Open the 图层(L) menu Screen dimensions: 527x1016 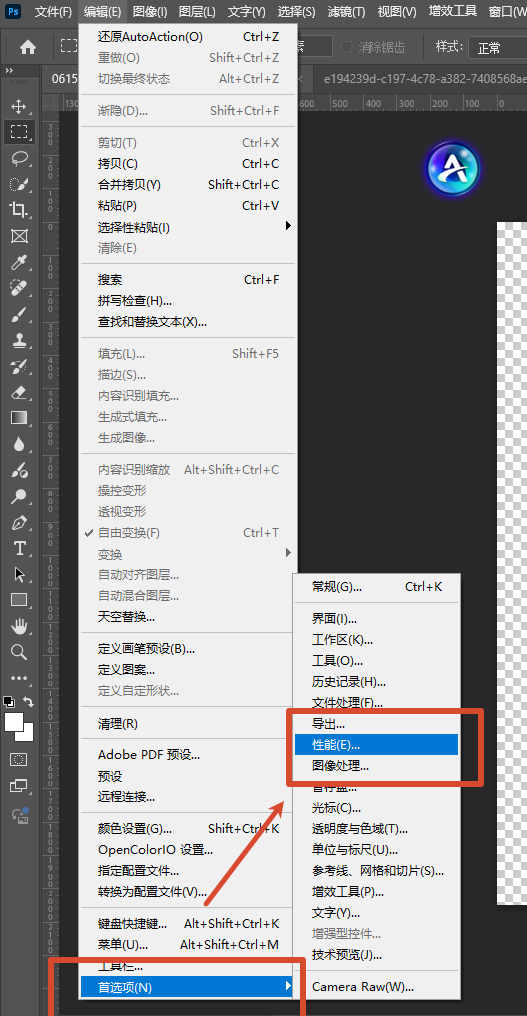197,12
